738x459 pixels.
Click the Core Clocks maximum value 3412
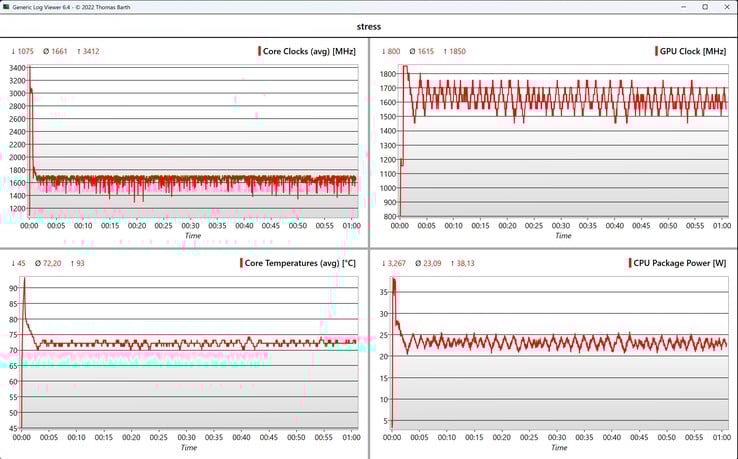88,51
